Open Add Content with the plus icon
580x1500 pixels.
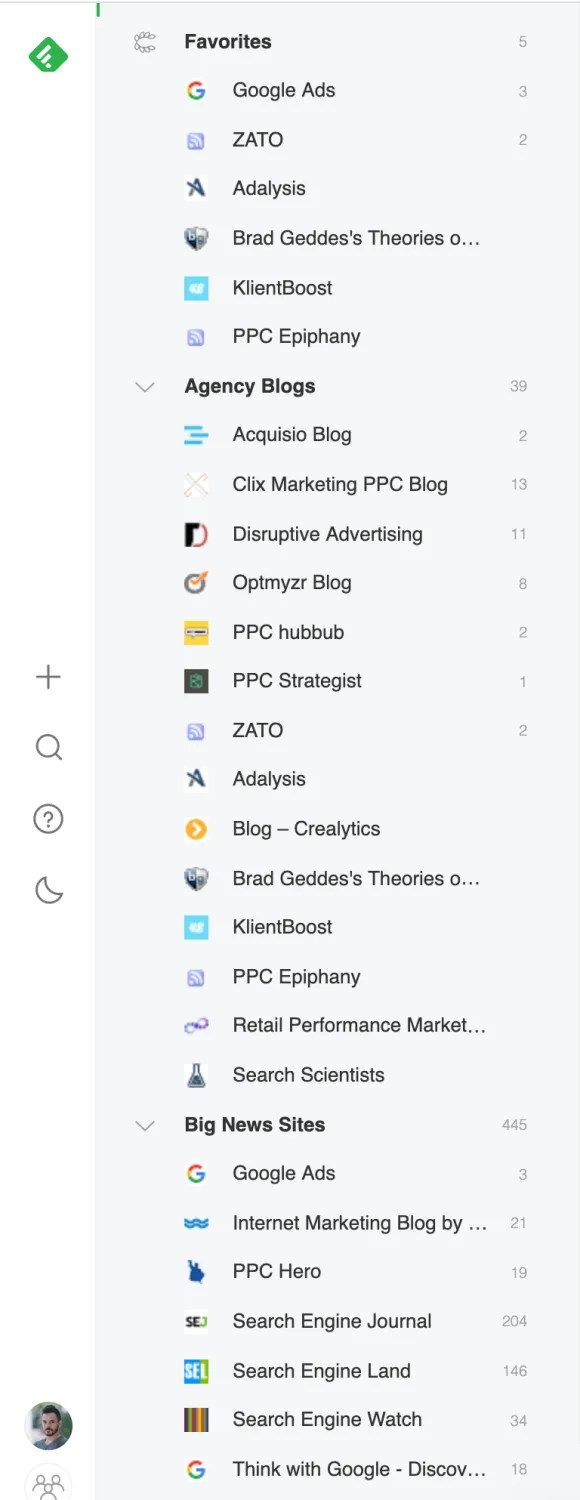(x=48, y=677)
